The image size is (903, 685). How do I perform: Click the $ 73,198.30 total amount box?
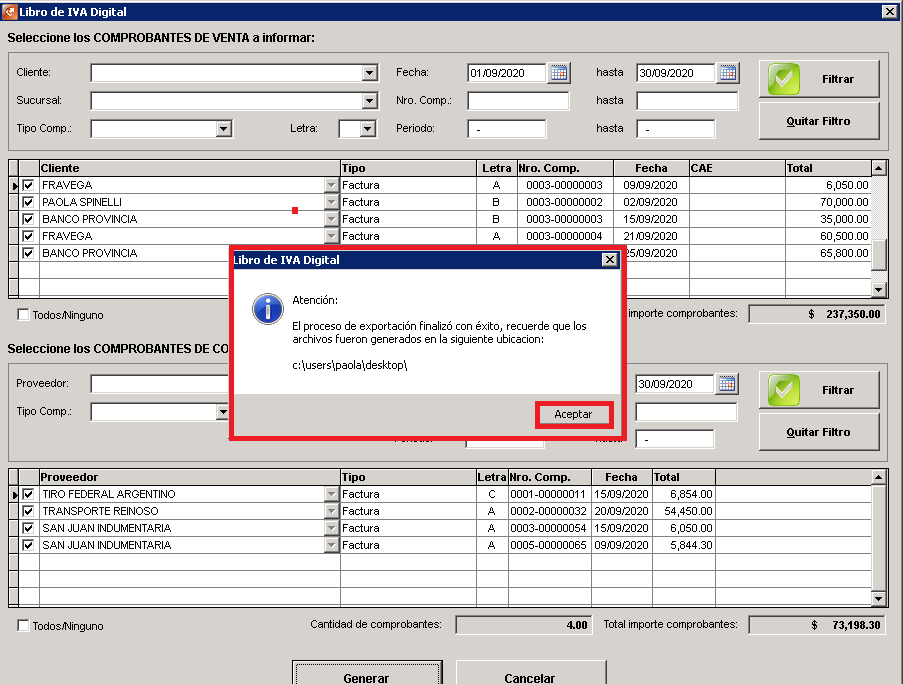(817, 625)
